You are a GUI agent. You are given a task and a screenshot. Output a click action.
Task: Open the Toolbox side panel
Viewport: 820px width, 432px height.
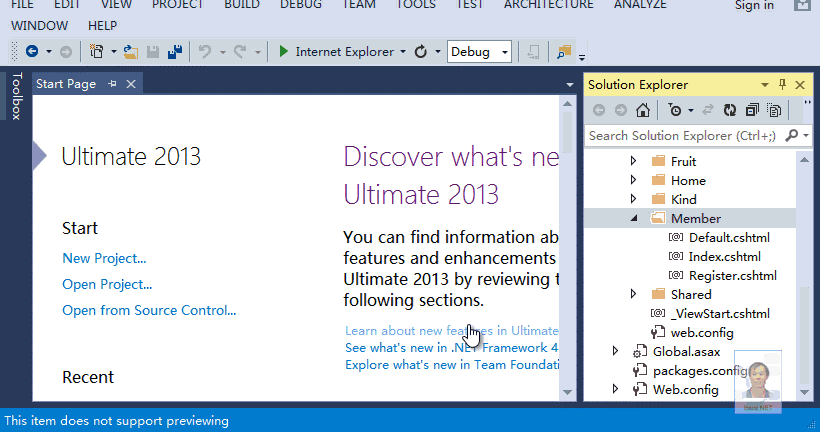16,96
